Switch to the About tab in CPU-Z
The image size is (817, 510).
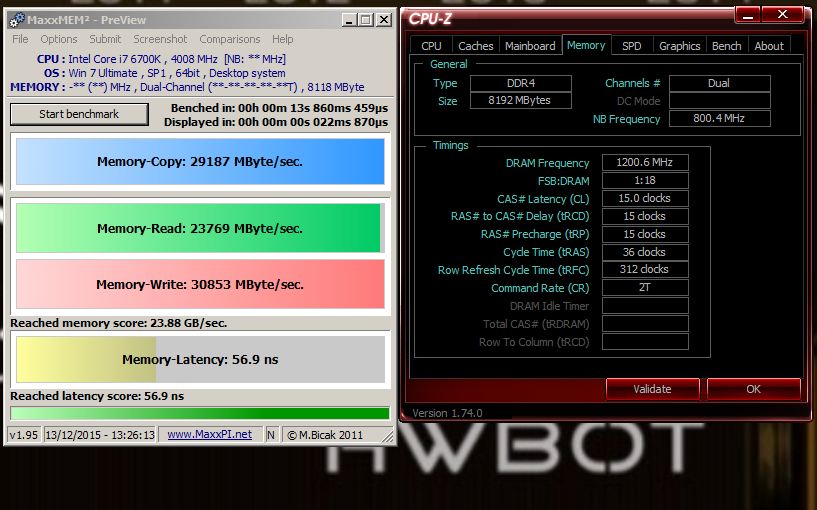pos(769,46)
